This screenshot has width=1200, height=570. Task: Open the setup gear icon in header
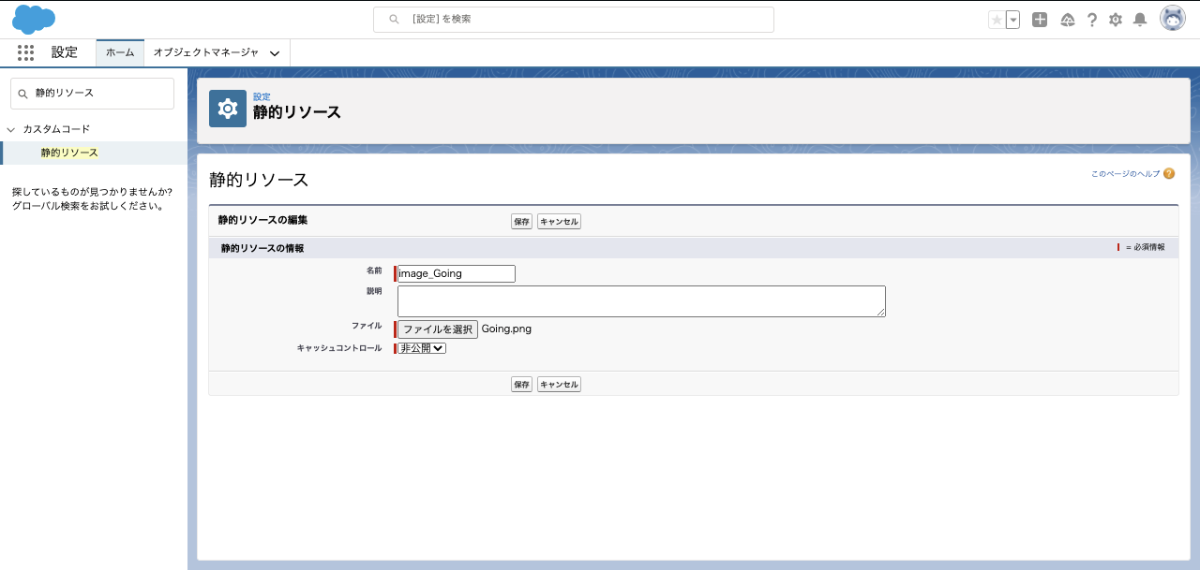pyautogui.click(x=1116, y=19)
